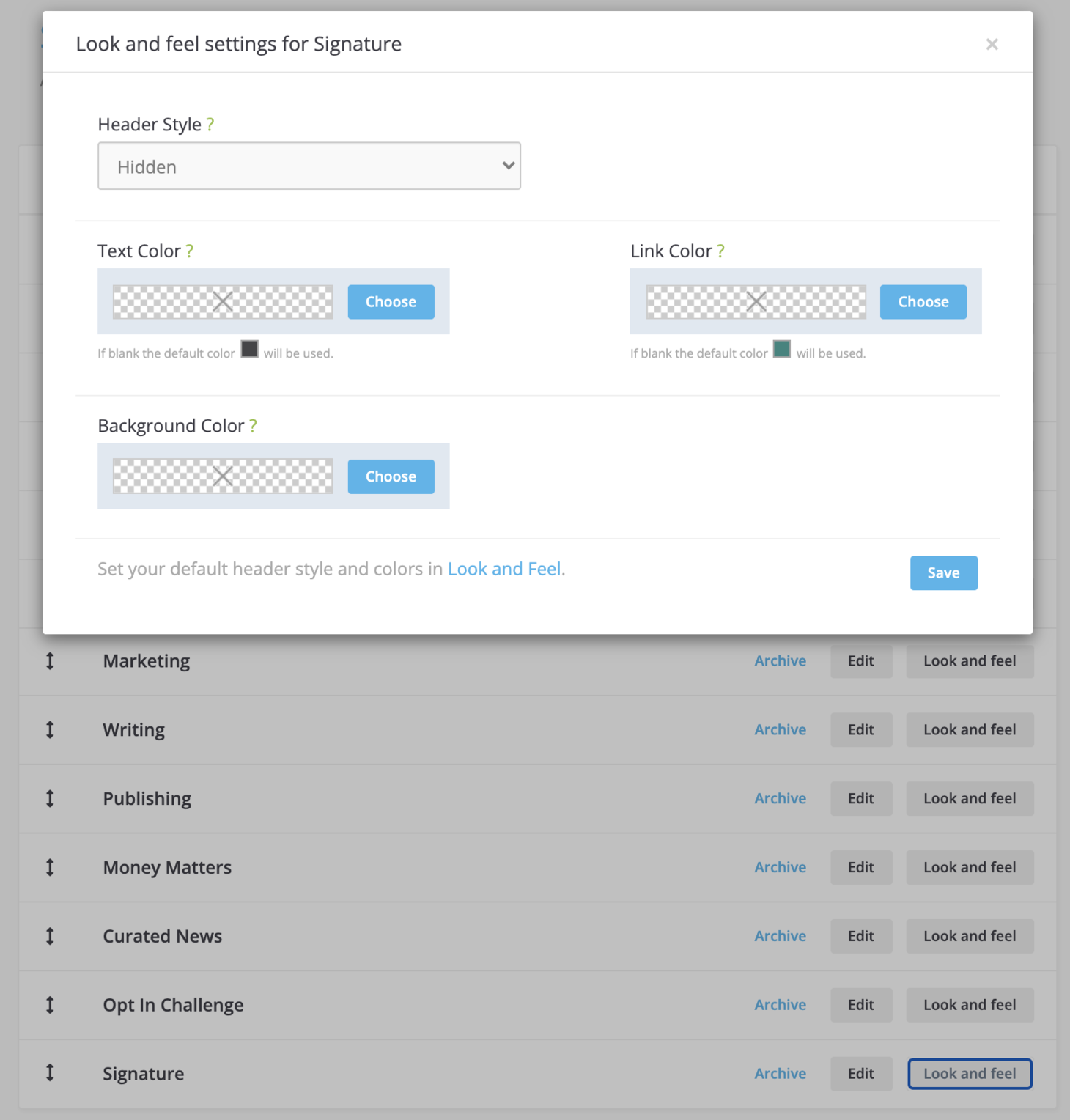Click the reorder arrow for Writing

50,730
